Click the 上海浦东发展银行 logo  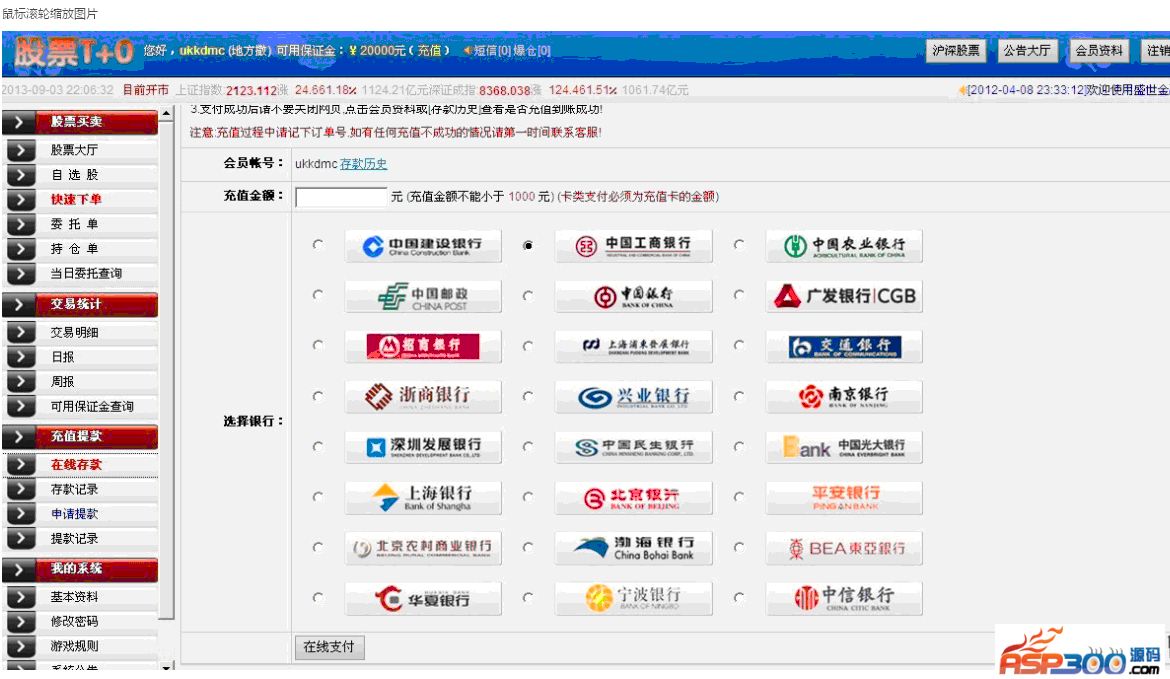[x=634, y=347]
